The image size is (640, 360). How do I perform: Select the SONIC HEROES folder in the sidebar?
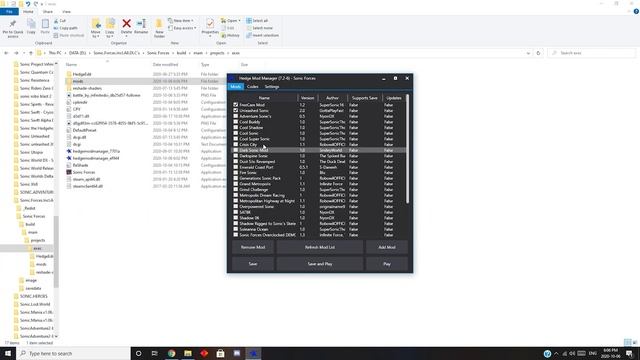point(33,296)
